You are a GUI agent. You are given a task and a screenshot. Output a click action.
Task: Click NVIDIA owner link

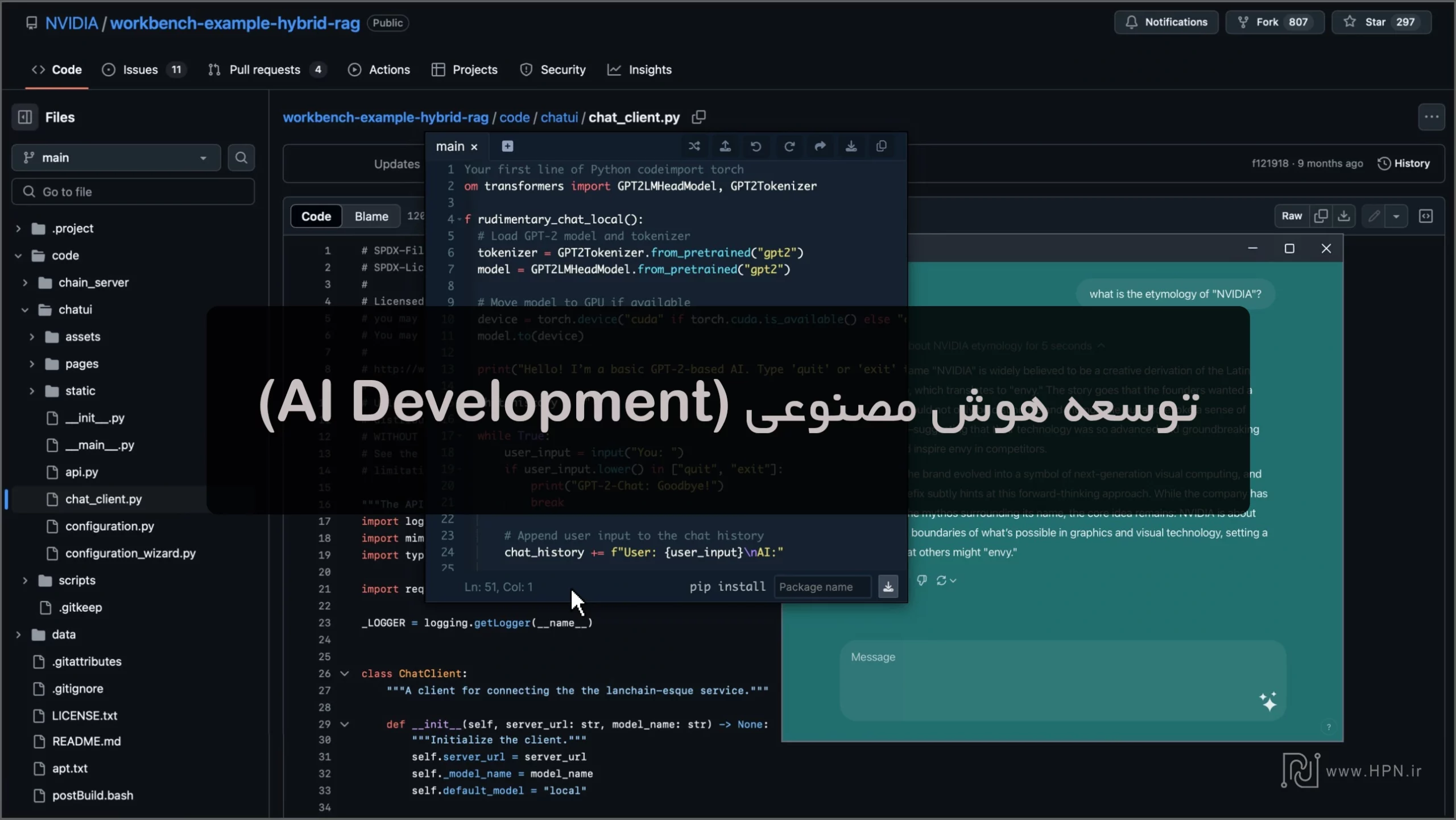[x=72, y=23]
